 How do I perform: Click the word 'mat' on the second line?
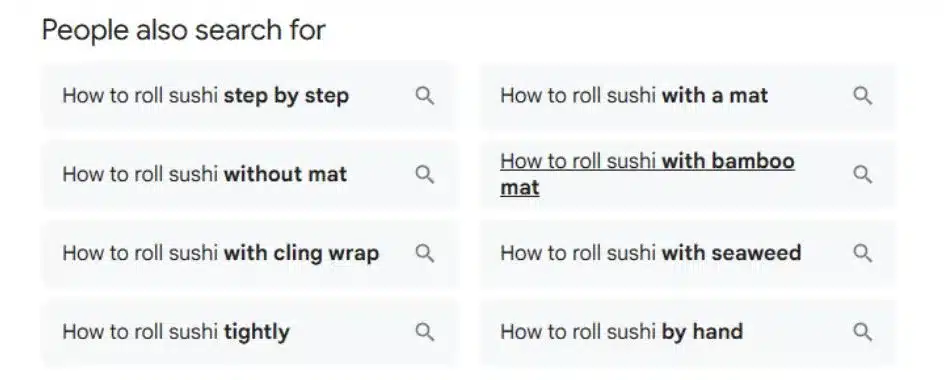[520, 188]
